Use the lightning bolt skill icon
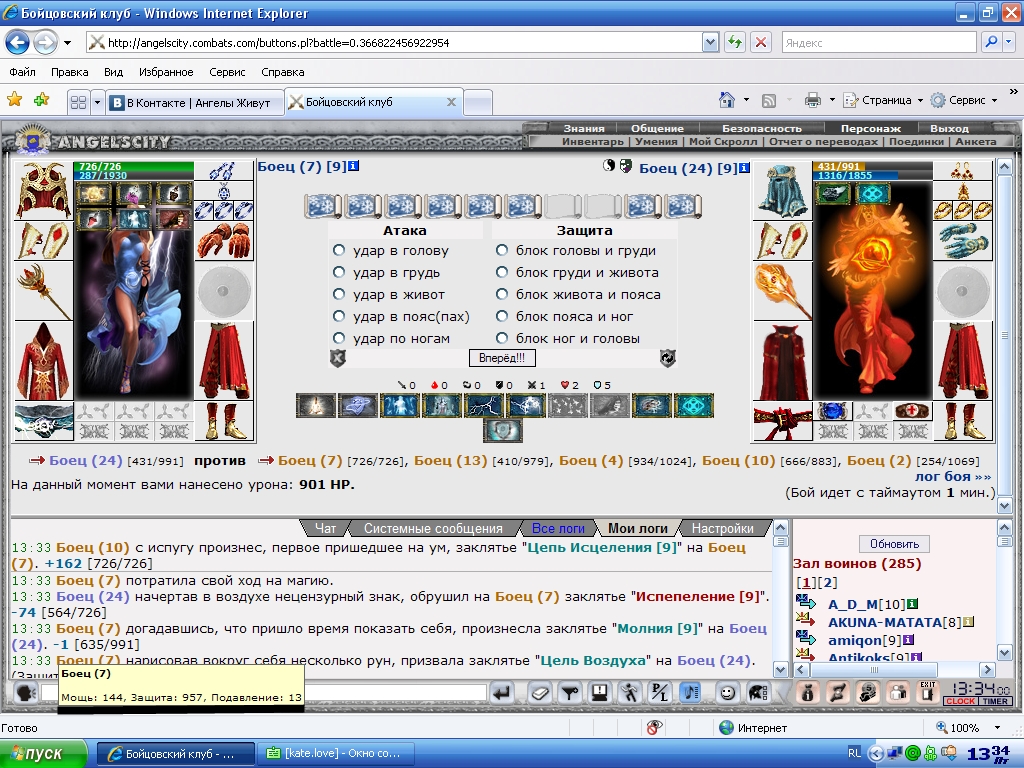 tap(483, 406)
